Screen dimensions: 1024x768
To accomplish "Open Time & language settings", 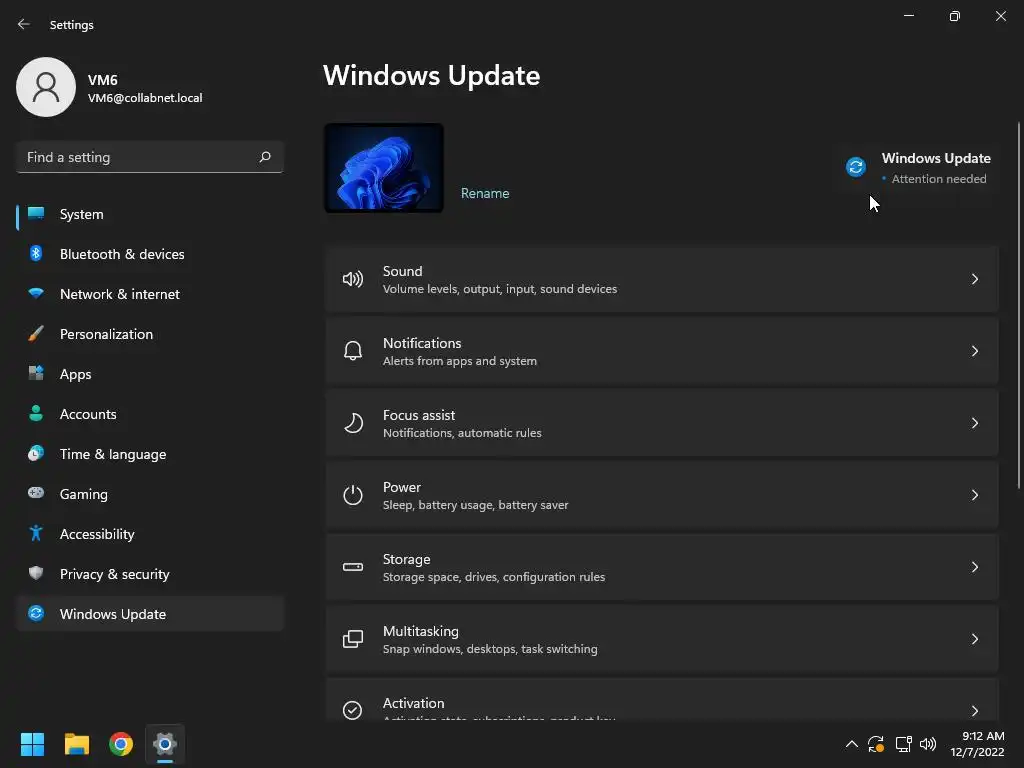I will pyautogui.click(x=150, y=454).
